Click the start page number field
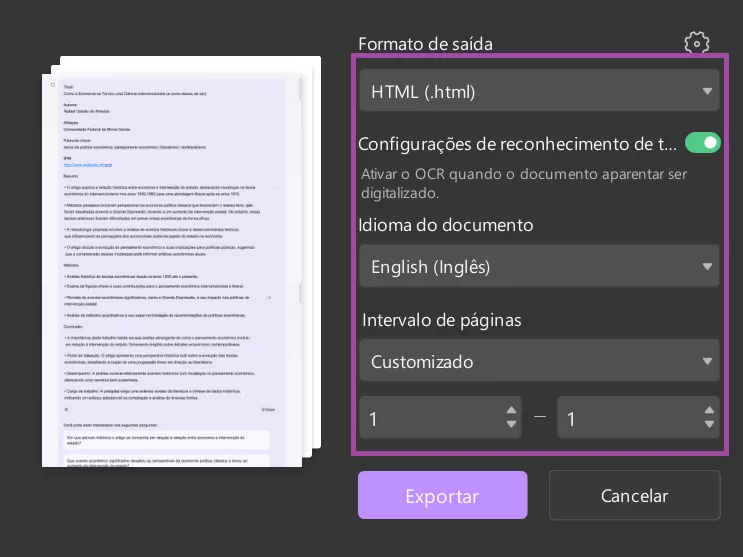The width and height of the screenshot is (743, 557). pos(440,417)
